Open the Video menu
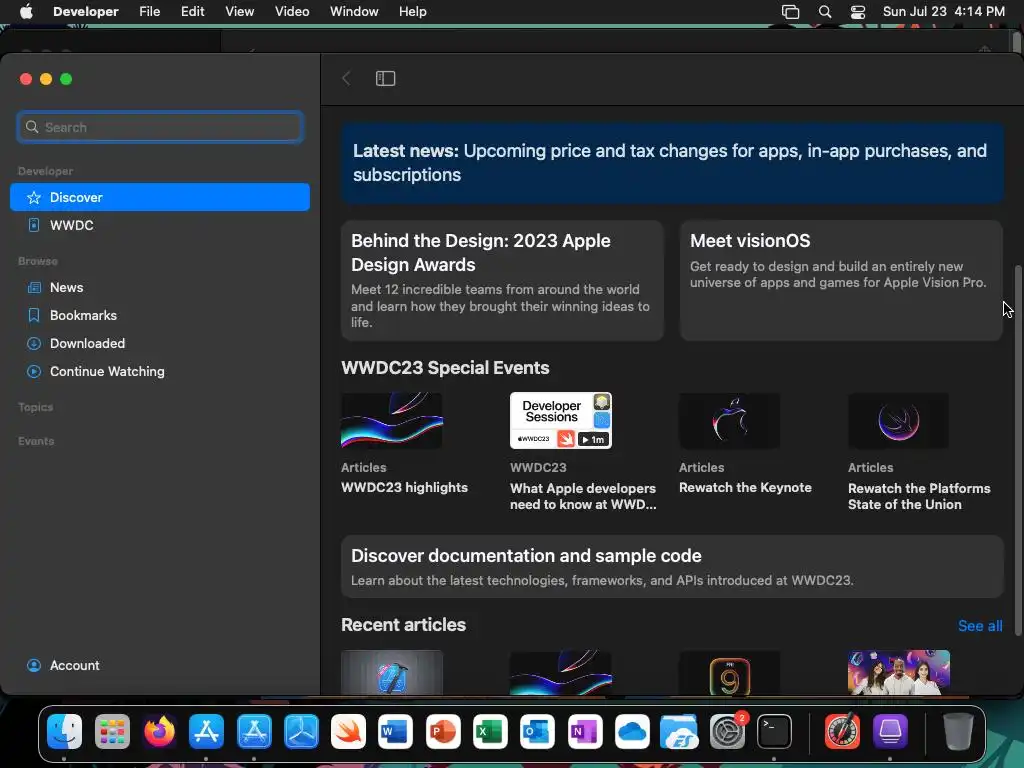This screenshot has height=768, width=1024. (292, 12)
